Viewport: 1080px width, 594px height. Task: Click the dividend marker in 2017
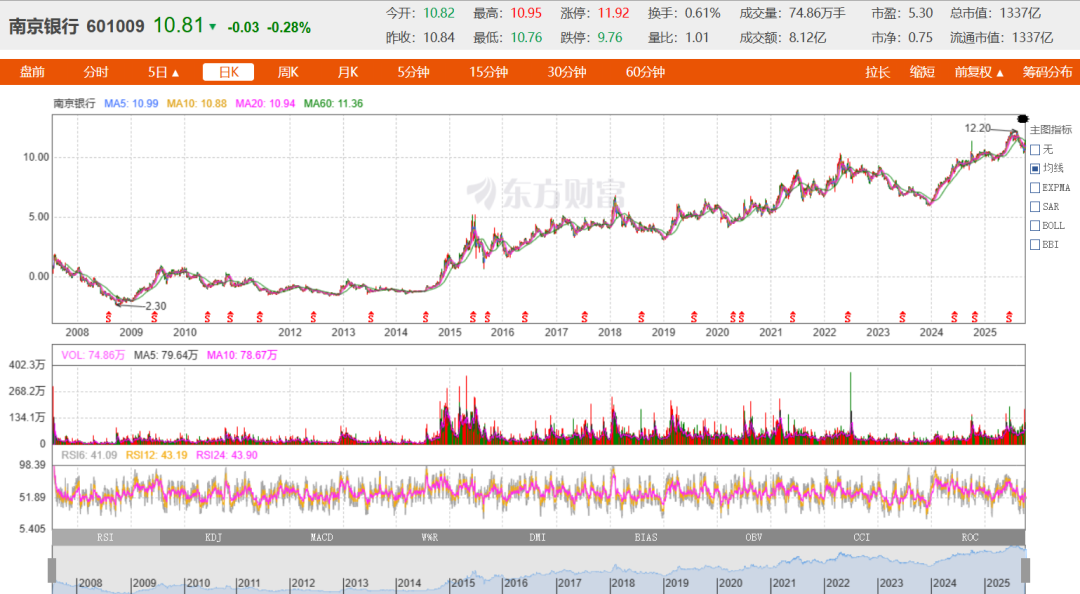pyautogui.click(x=585, y=317)
